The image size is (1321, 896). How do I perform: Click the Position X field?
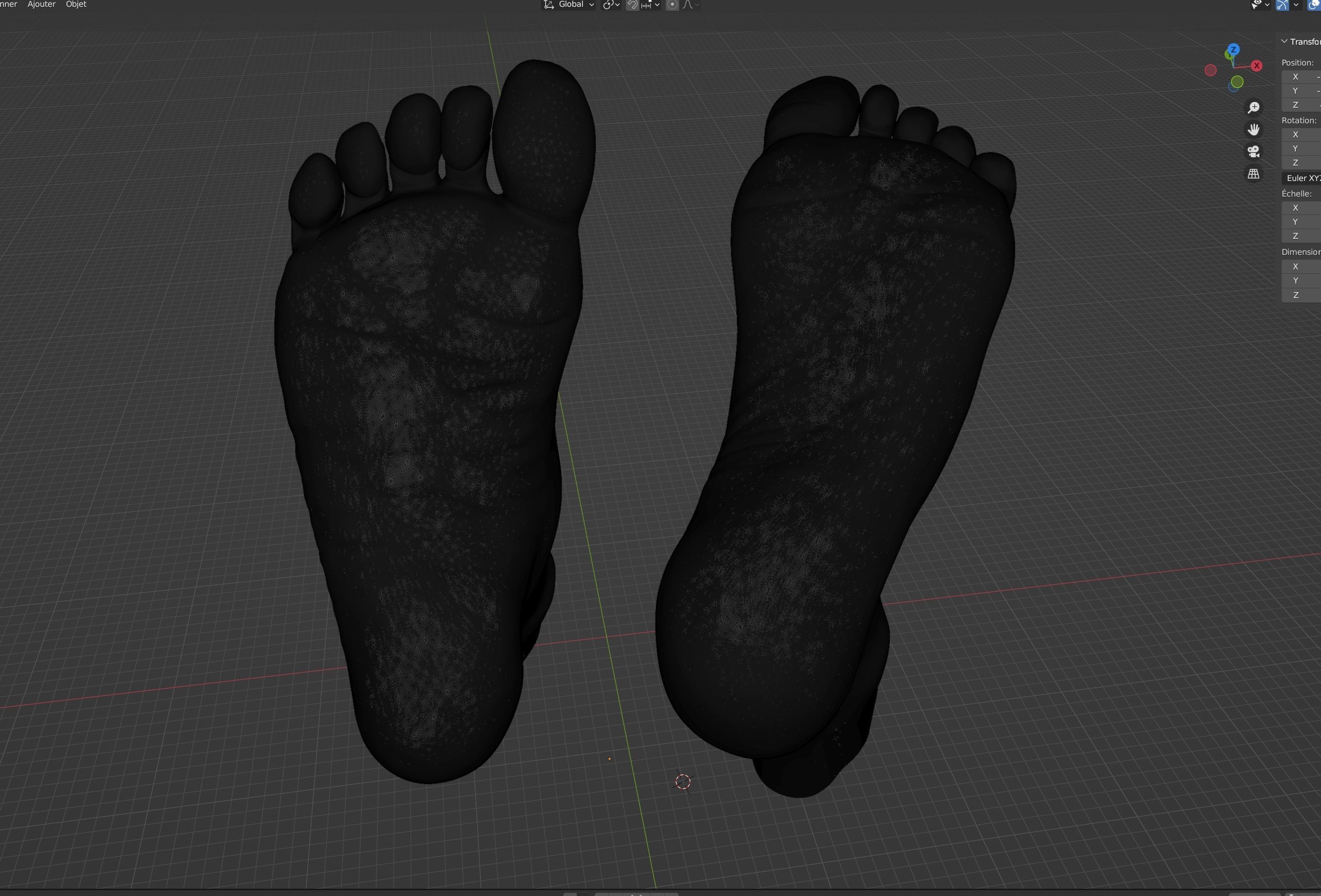tap(1301, 77)
